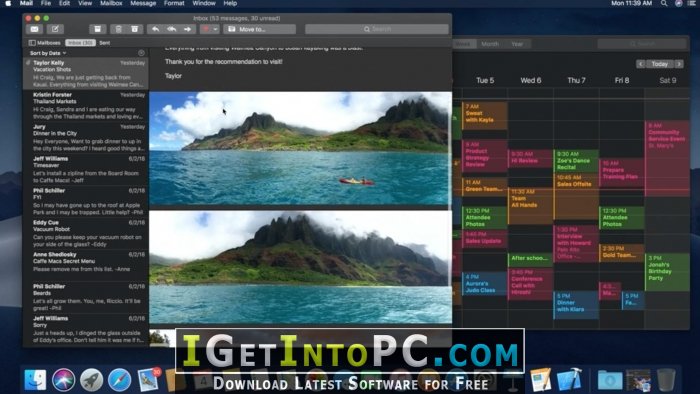Open the Mailbox menu in menu bar
Image resolution: width=700 pixels, height=394 pixels.
[x=111, y=4]
